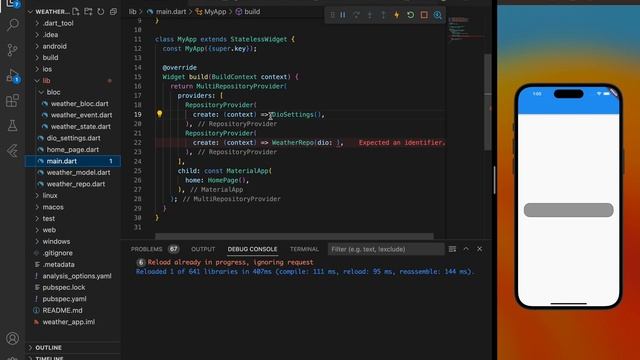Viewport: 640px width, 360px height.
Task: Maximize the bottom panel
Action: 466,249
